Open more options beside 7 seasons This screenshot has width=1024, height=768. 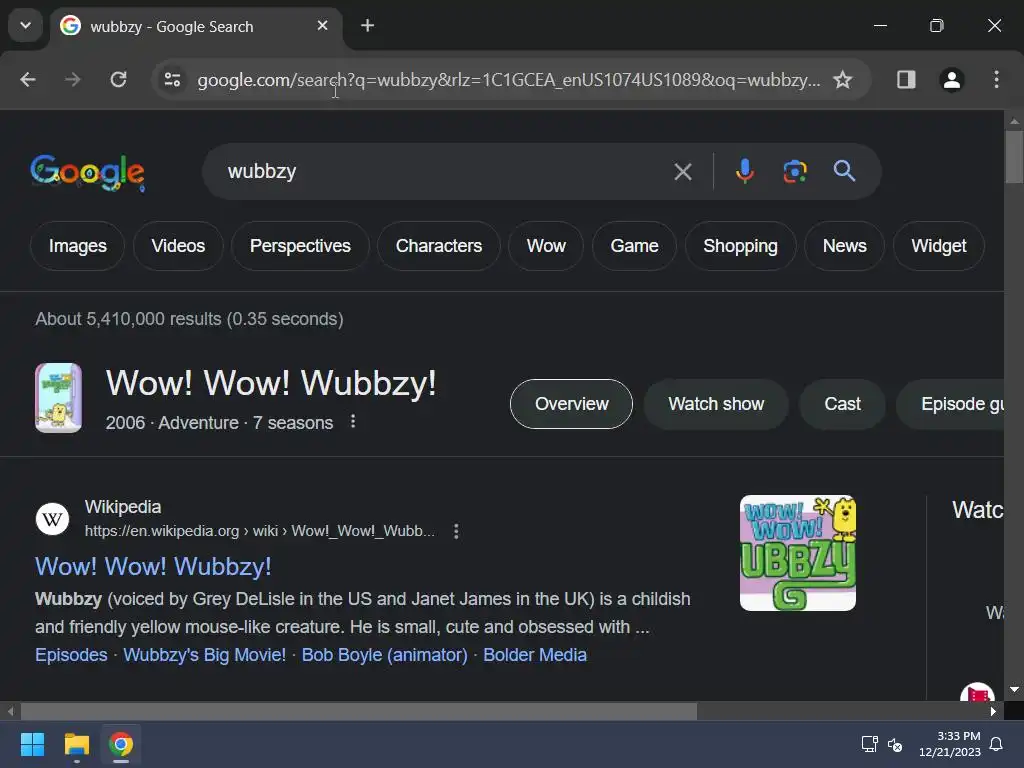(353, 421)
